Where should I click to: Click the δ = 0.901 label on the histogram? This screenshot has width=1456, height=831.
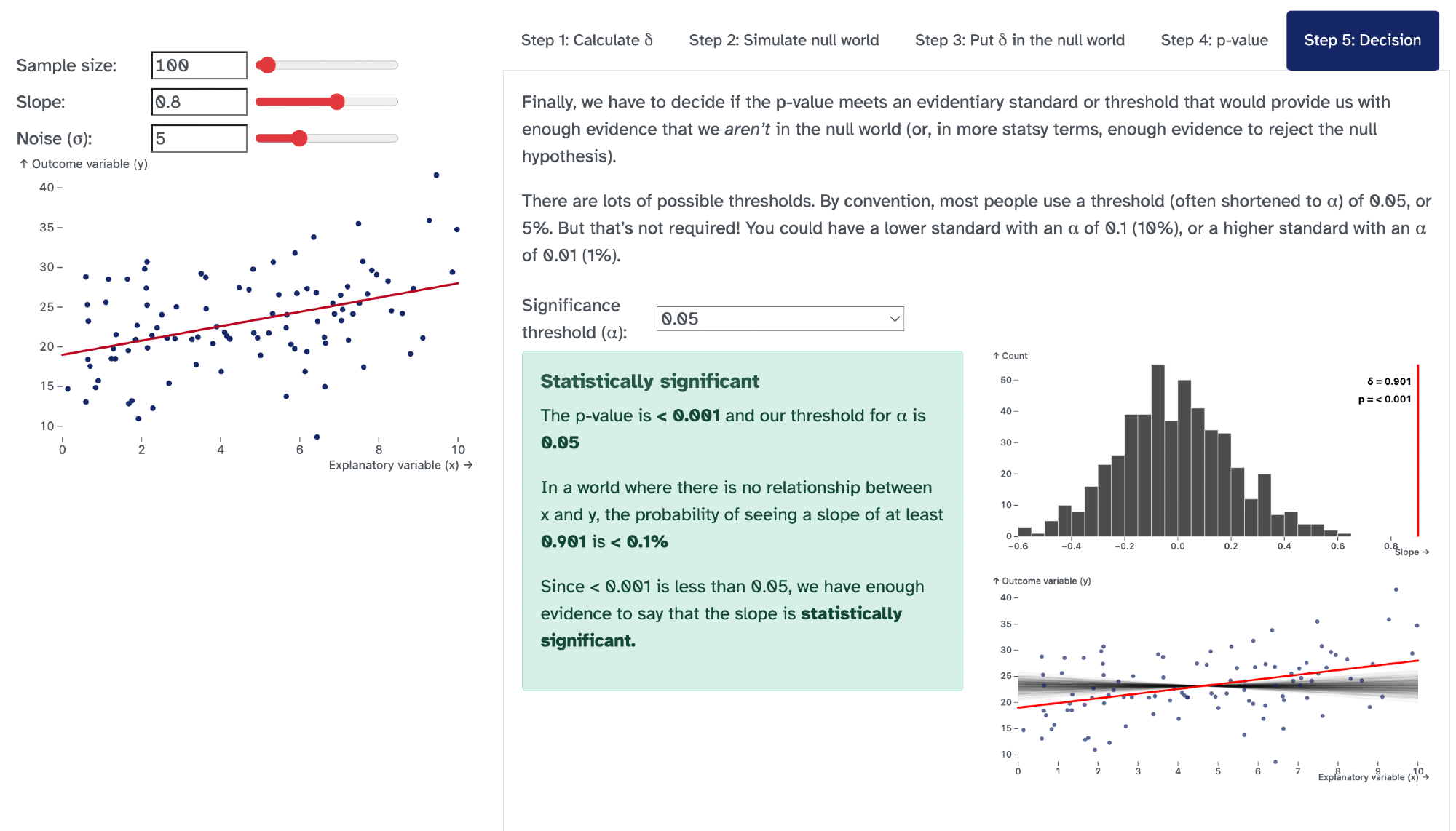point(1388,381)
